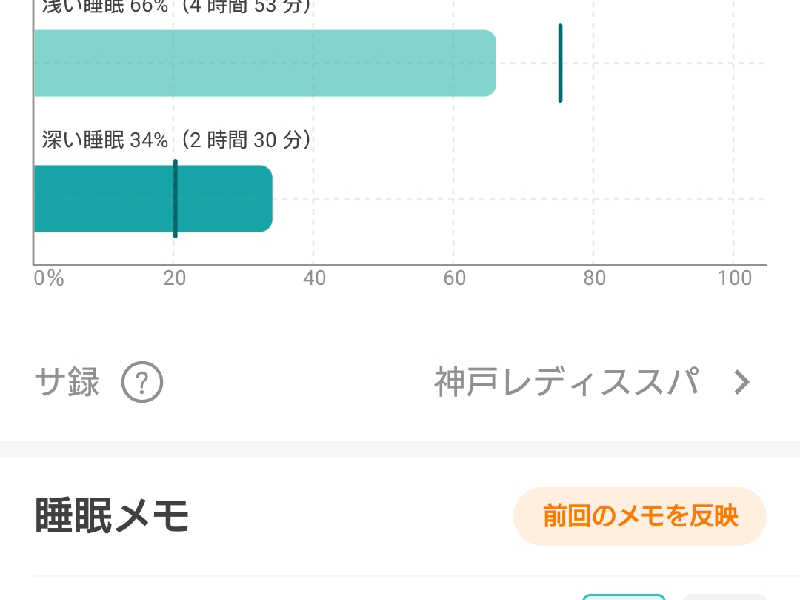Expand the chevron next to 神戸レディススパ

tap(742, 382)
